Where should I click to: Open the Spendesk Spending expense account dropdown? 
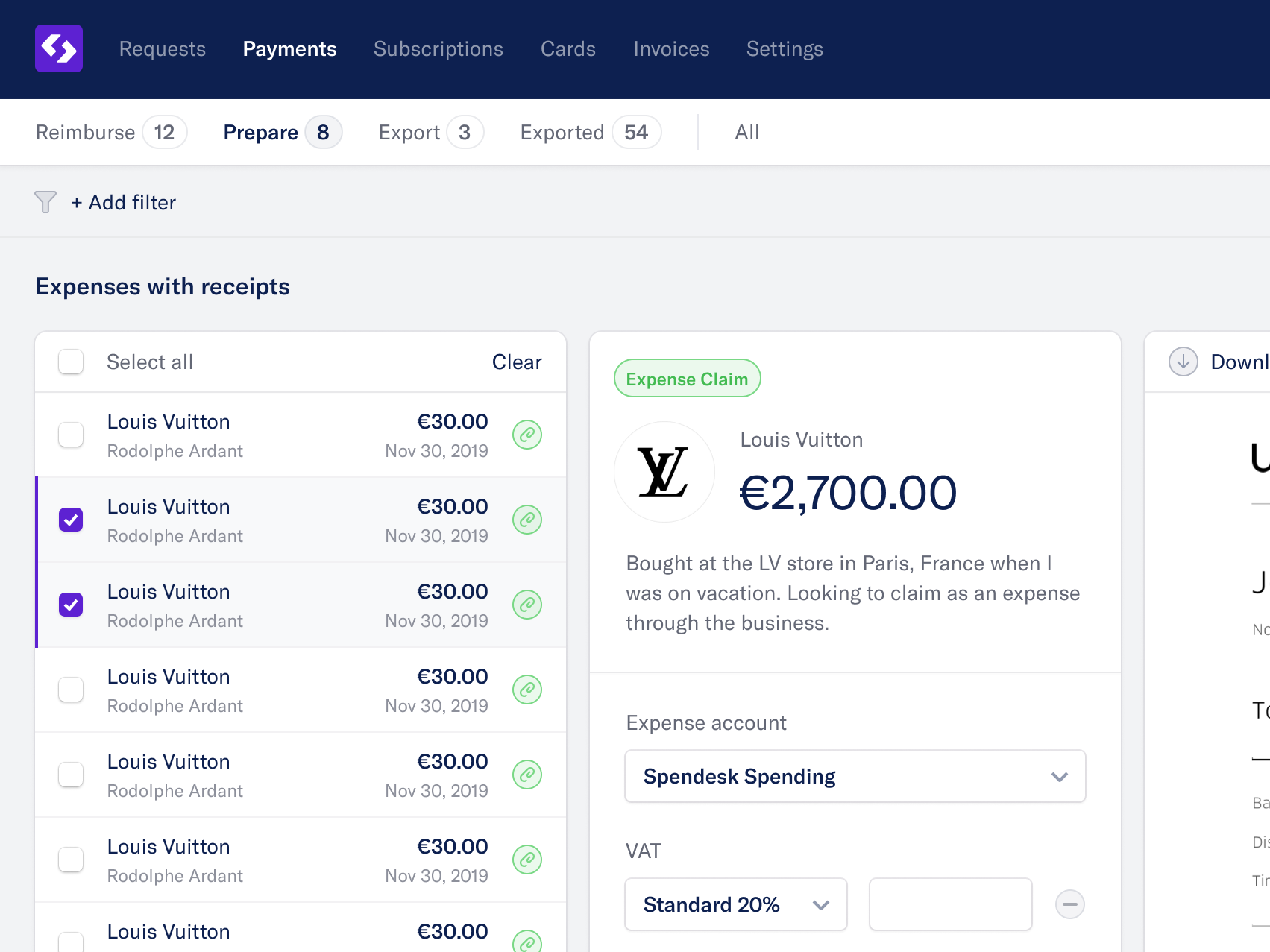[855, 776]
